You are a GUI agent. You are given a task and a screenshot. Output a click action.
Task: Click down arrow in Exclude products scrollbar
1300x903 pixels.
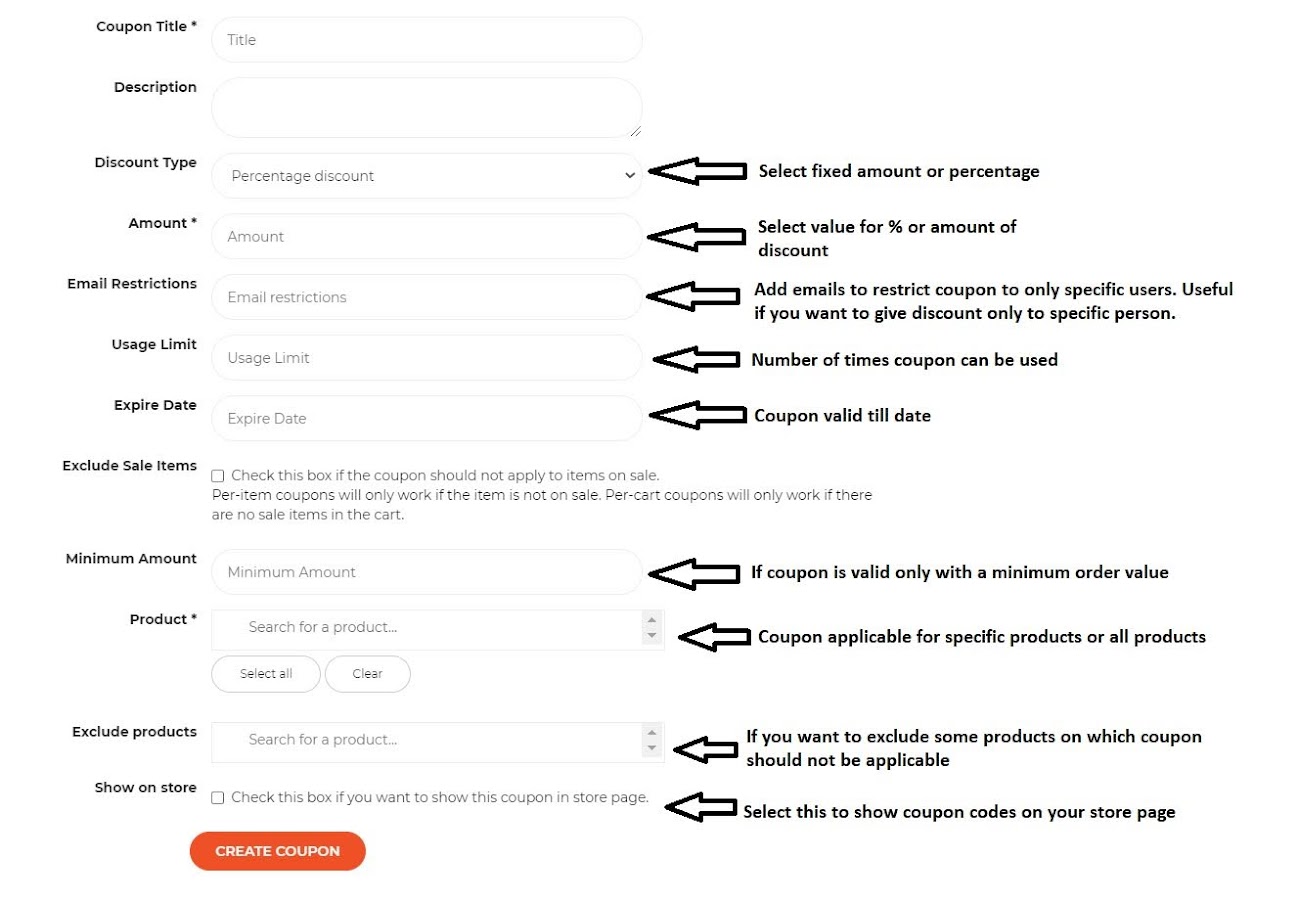[x=652, y=748]
